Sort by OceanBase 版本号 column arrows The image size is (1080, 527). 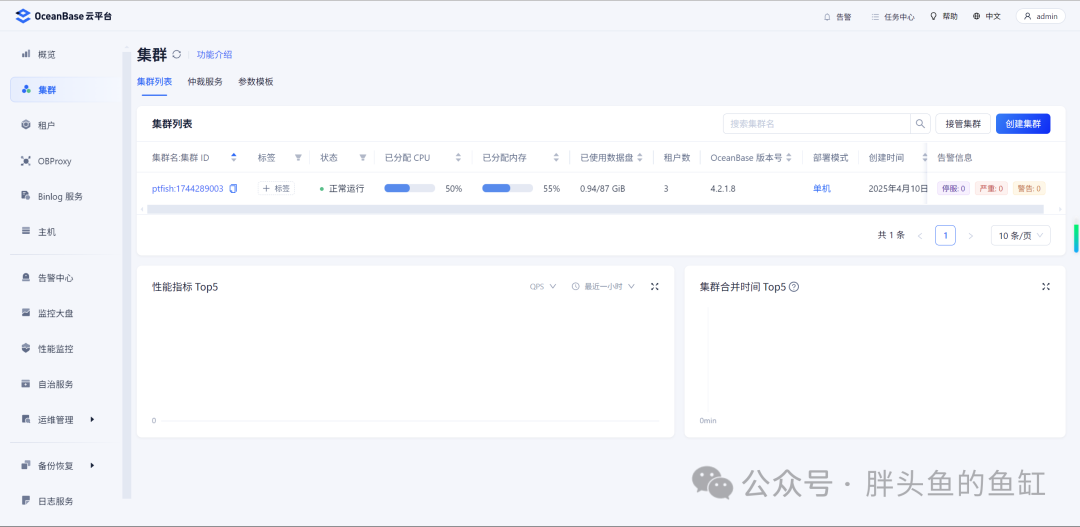coord(789,158)
